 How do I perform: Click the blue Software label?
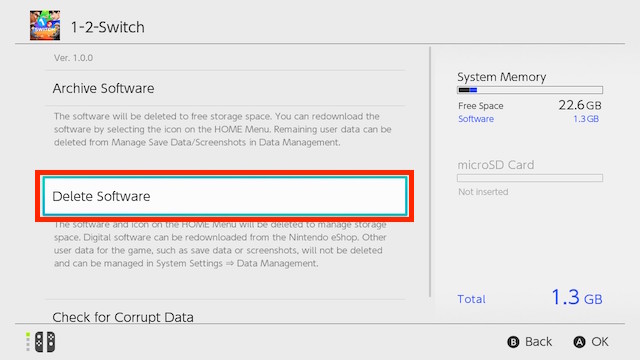(476, 119)
